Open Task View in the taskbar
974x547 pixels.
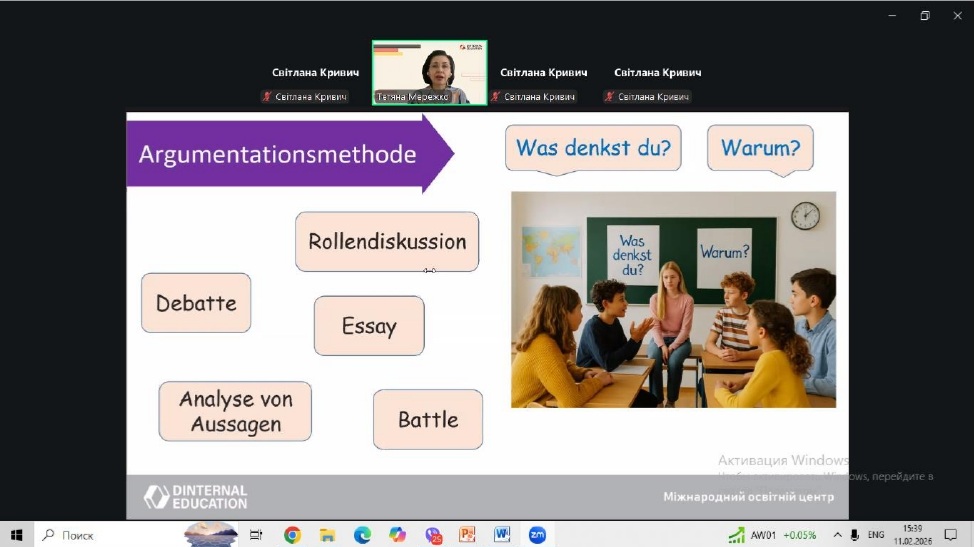(256, 535)
